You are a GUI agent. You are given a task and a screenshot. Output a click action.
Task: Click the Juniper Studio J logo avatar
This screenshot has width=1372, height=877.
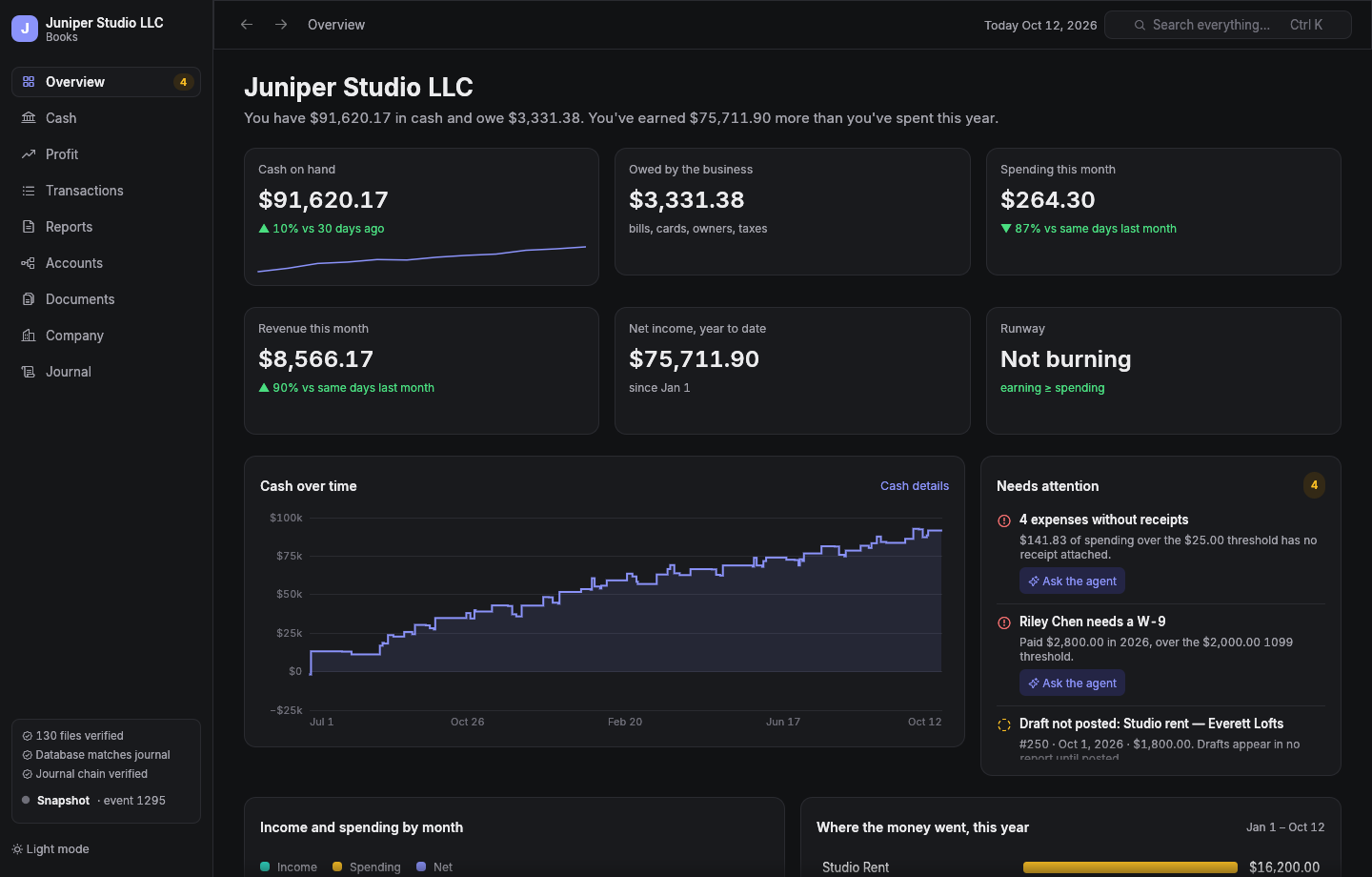pos(25,29)
